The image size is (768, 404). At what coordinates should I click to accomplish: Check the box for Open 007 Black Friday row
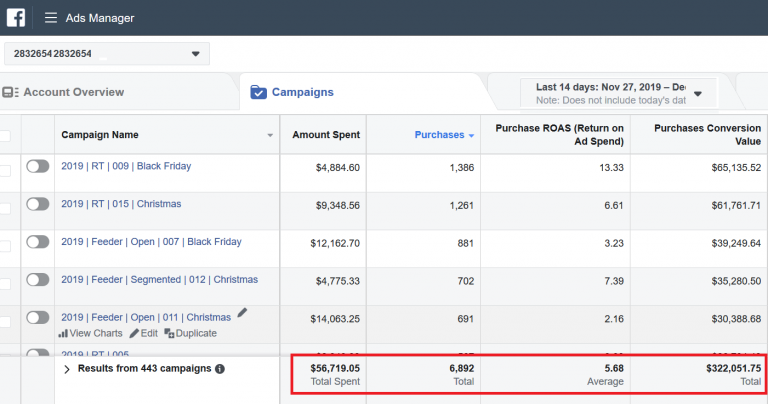[x=5, y=246]
